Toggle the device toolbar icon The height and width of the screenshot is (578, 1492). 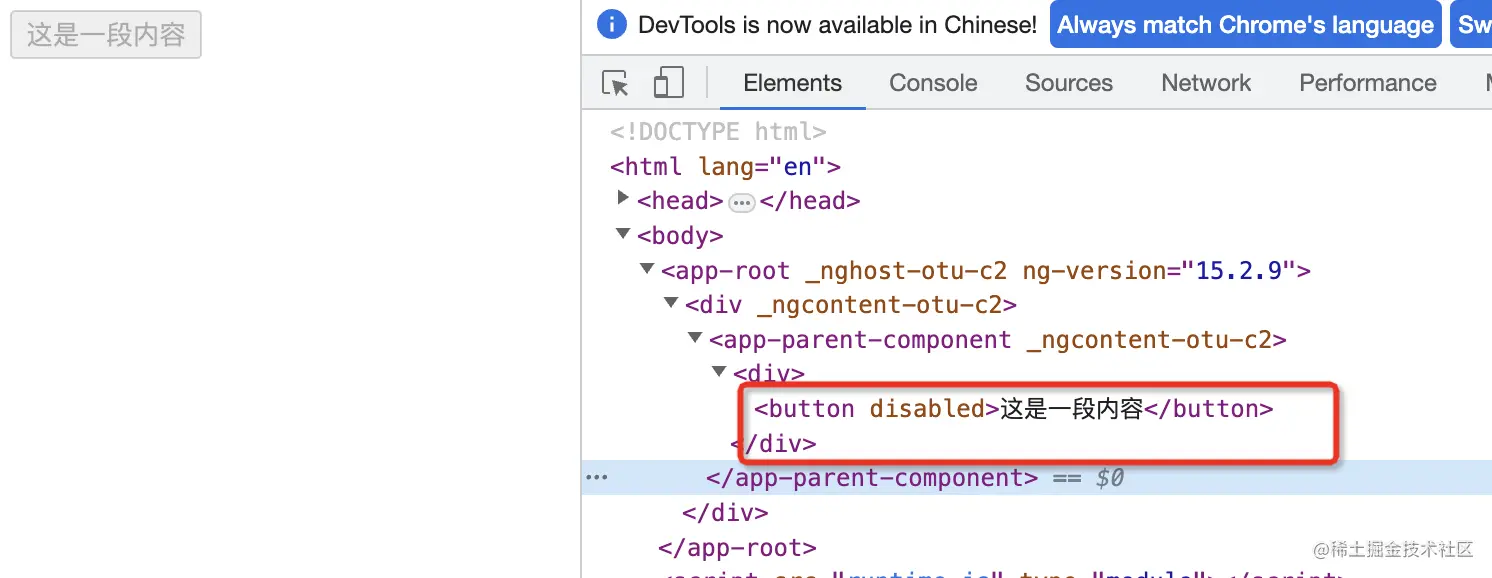tap(668, 83)
